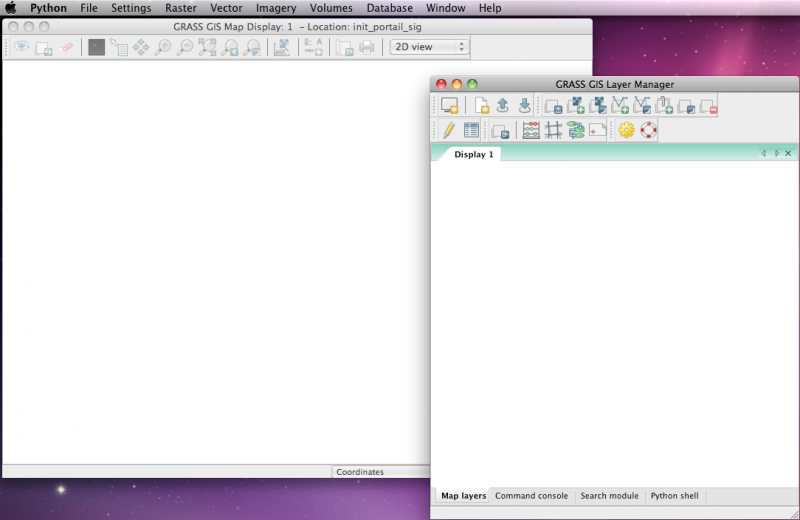
Task: Click the Erase display eraser icon
Action: point(67,47)
